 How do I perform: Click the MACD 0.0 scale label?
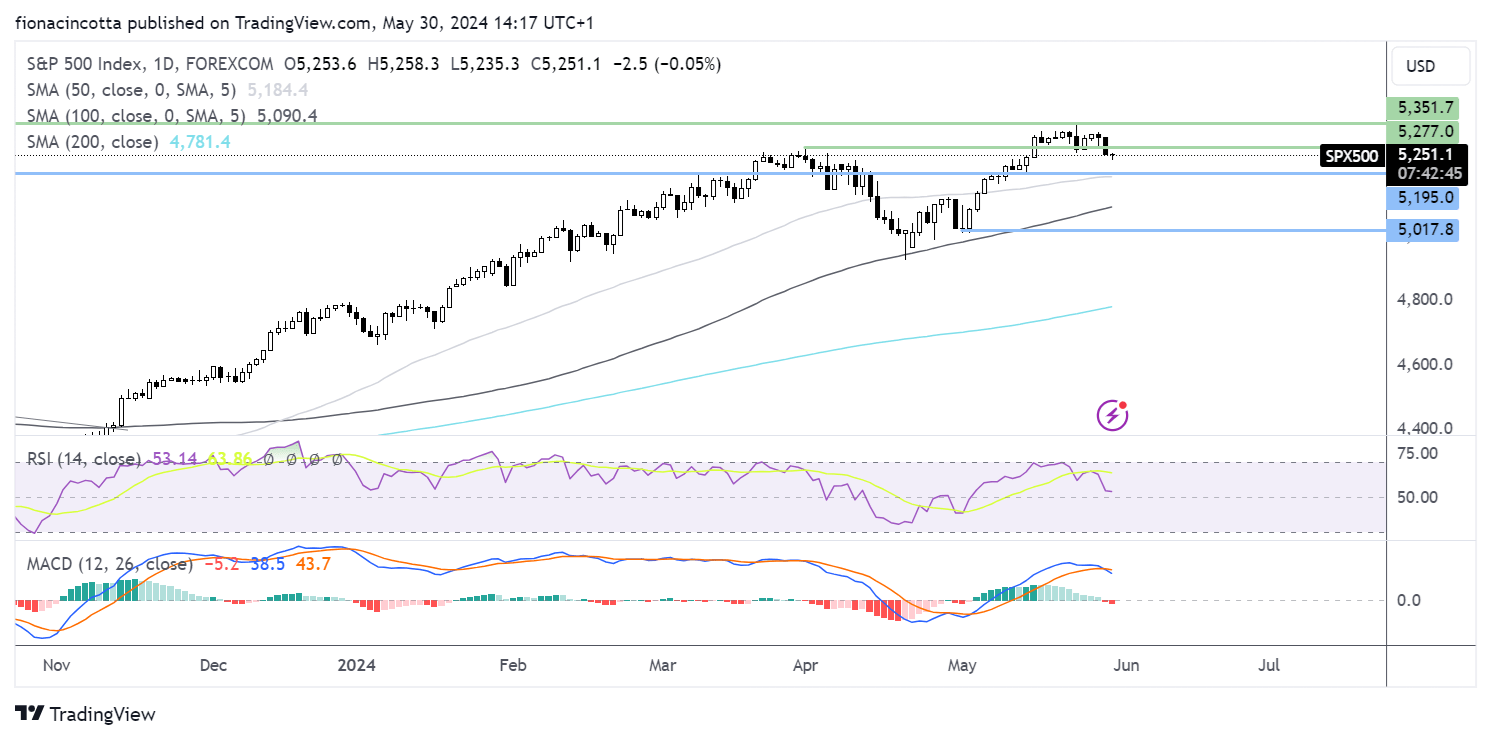(1410, 600)
